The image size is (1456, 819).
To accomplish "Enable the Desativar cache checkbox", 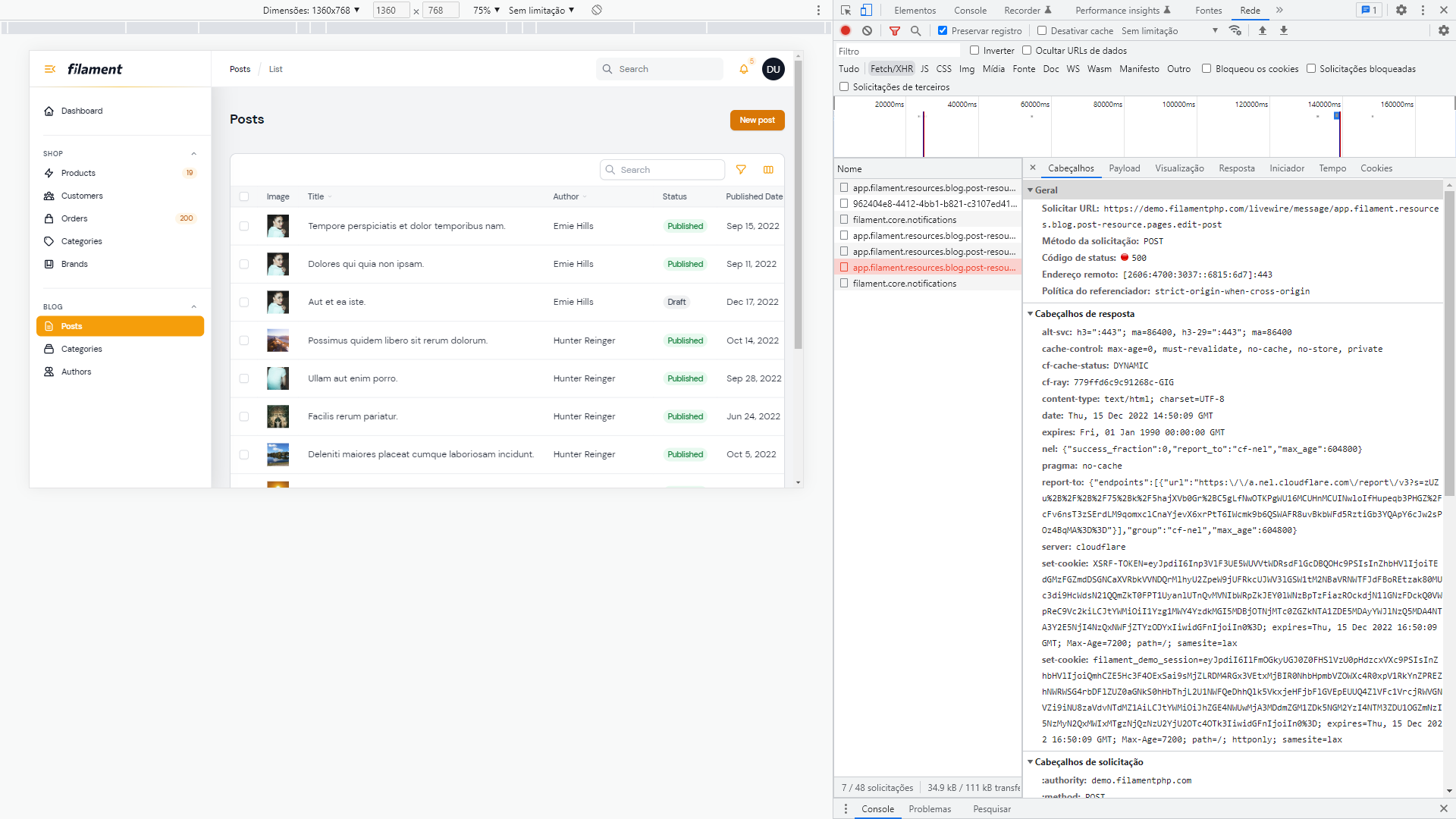I will pos(1042,30).
